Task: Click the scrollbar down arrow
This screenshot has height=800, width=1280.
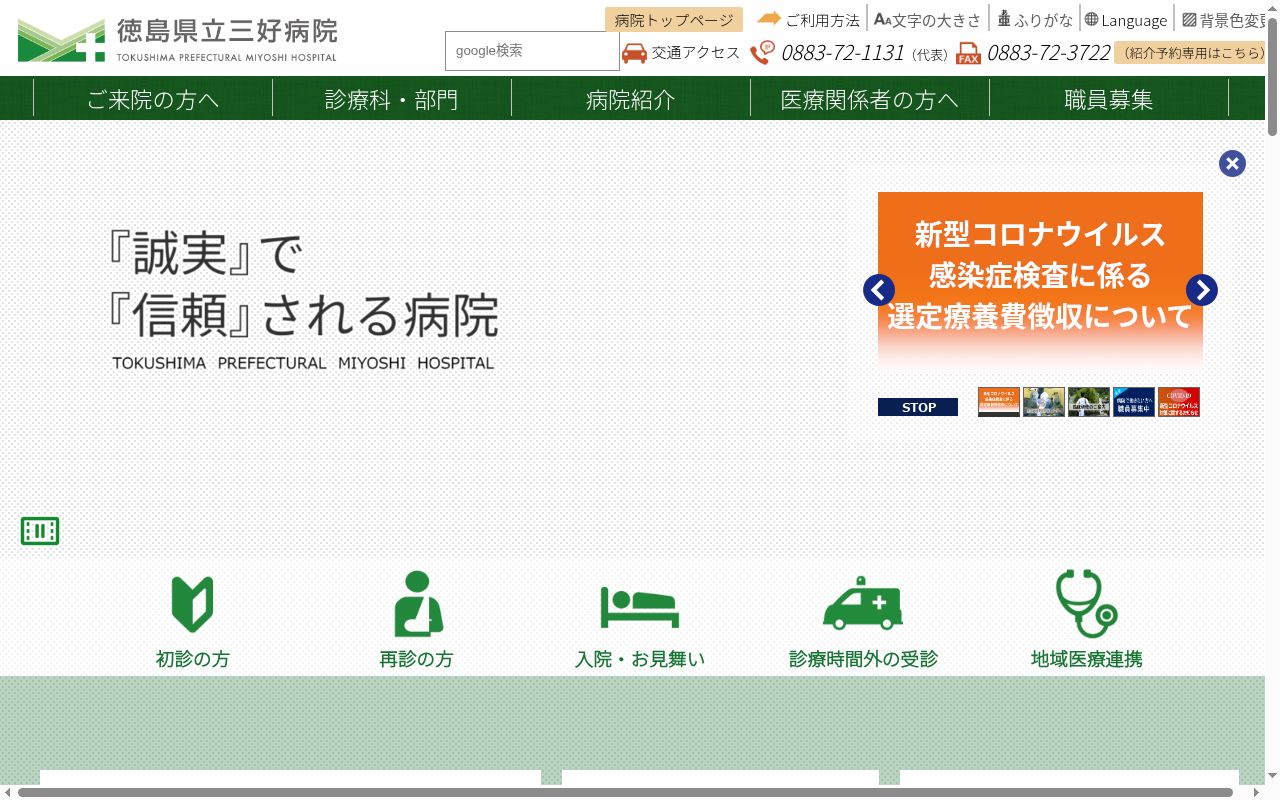Action: (1272, 776)
